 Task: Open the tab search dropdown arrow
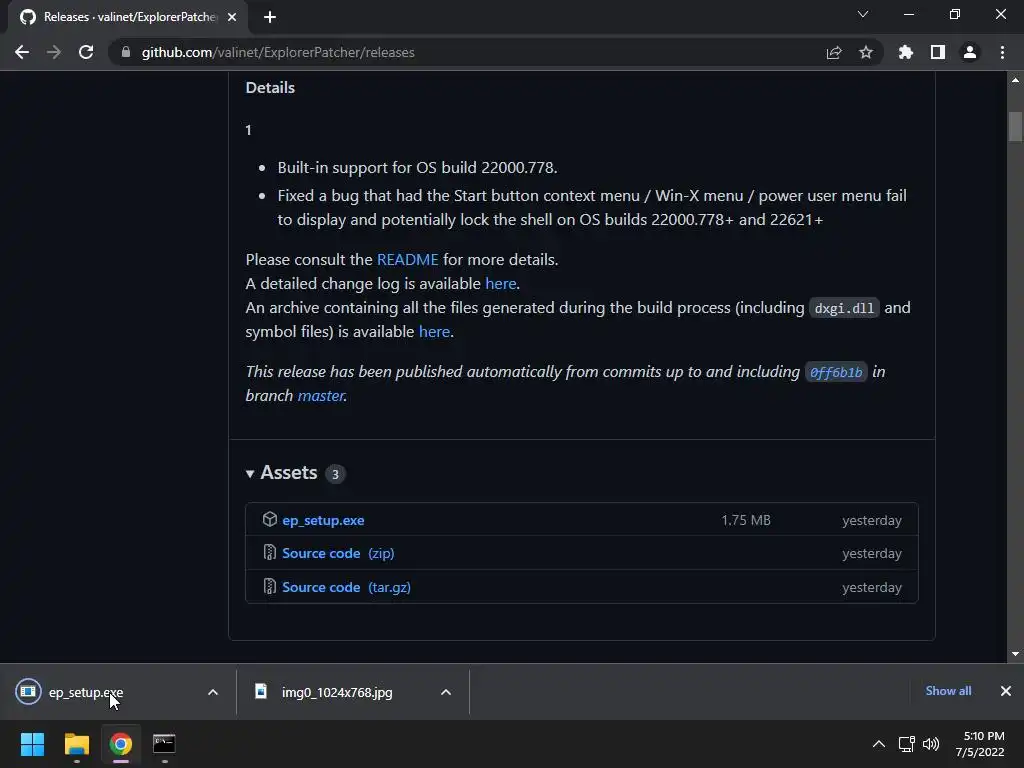pos(863,14)
